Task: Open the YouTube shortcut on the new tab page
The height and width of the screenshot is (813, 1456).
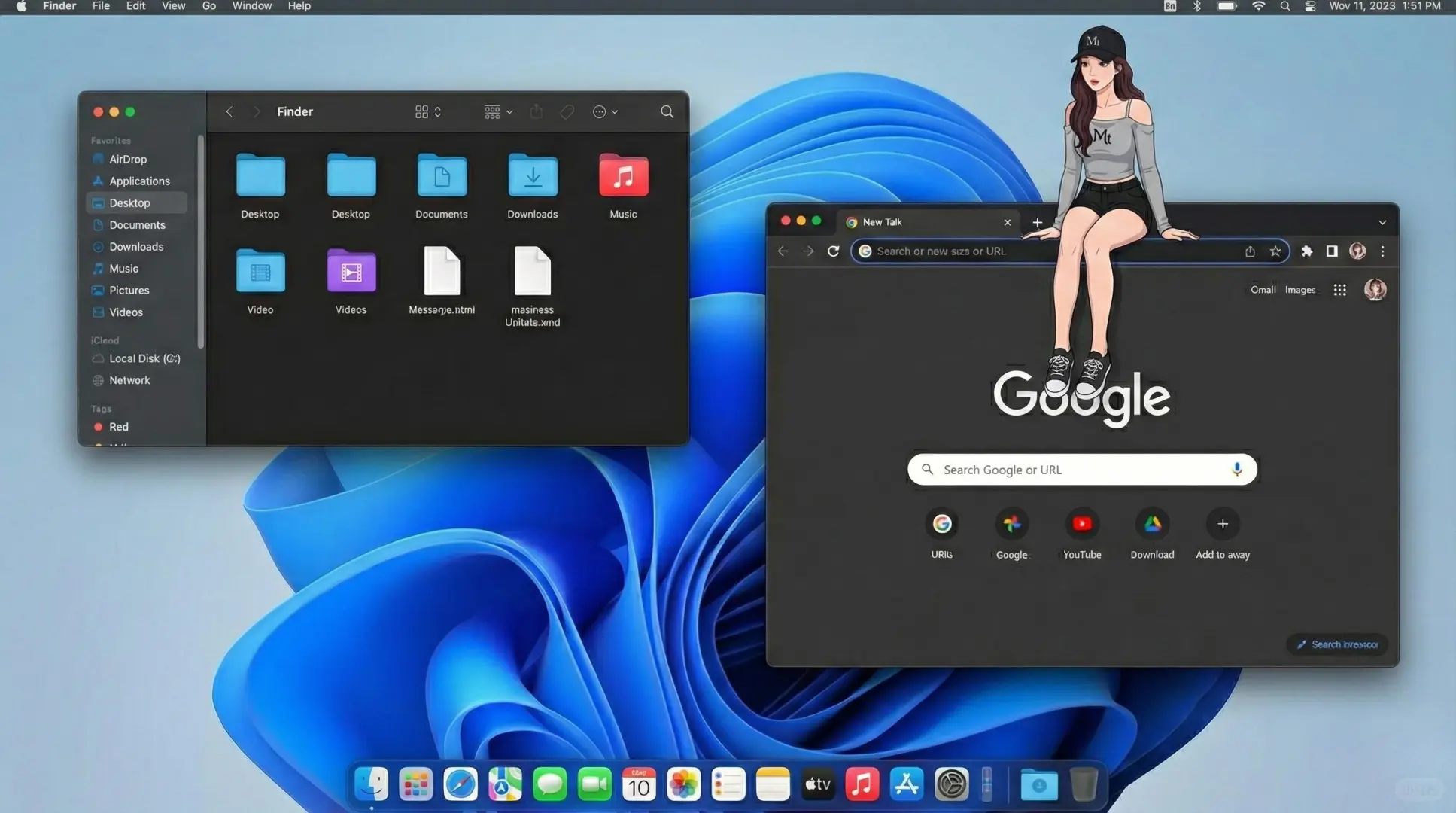Action: pos(1081,524)
